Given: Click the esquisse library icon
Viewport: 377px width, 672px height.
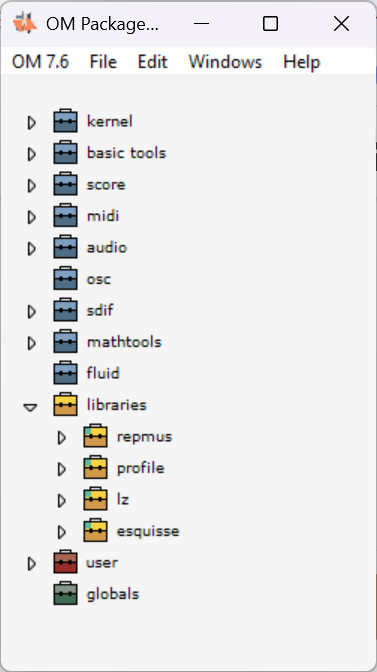Looking at the screenshot, I should 96,531.
